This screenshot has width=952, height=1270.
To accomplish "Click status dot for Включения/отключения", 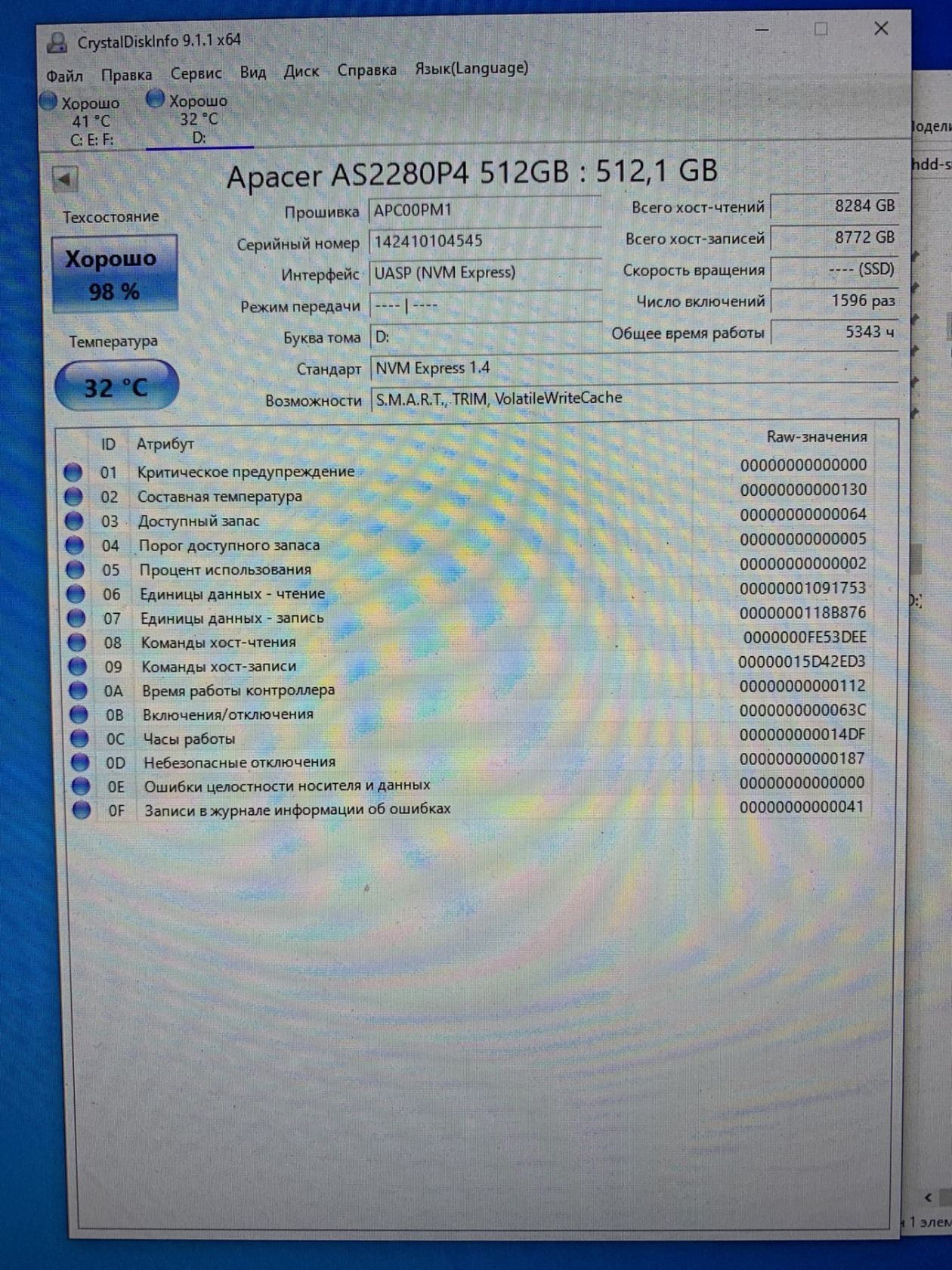I will [79, 714].
